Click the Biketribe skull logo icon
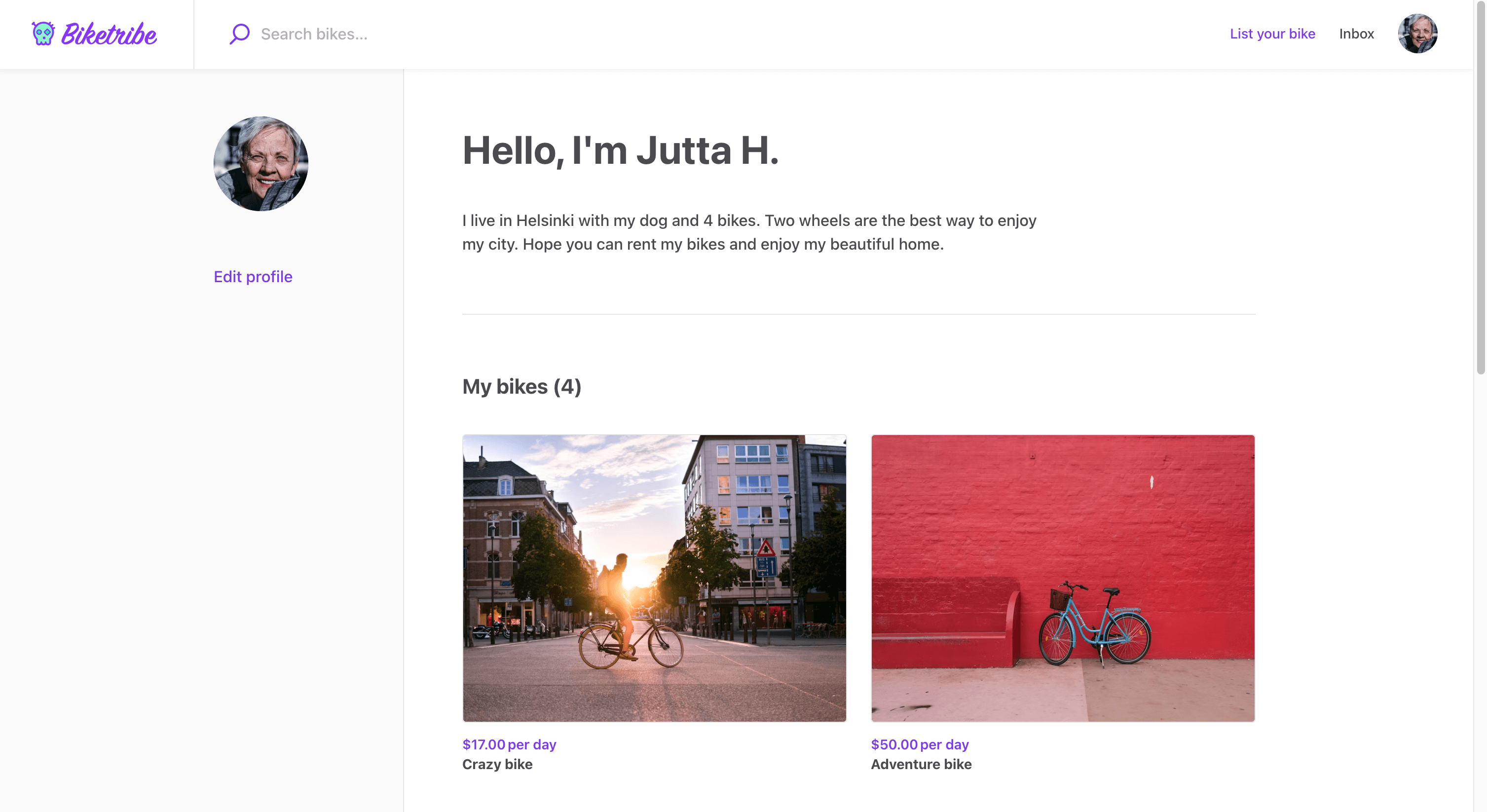The width and height of the screenshot is (1487, 812). pyautogui.click(x=43, y=34)
